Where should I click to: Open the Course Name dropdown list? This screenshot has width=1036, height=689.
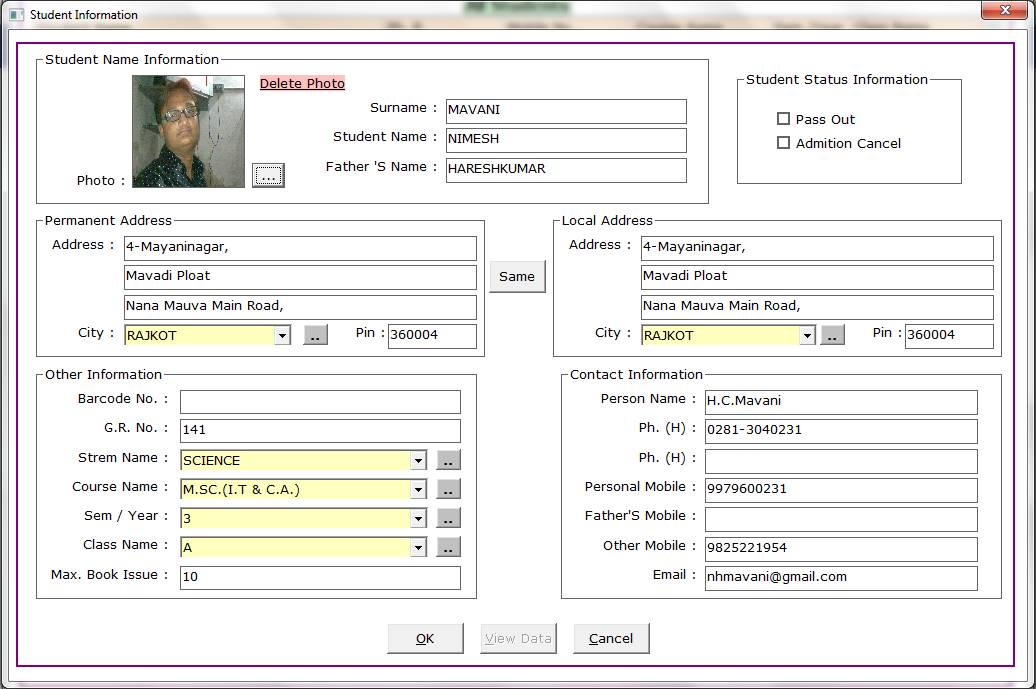(x=418, y=490)
